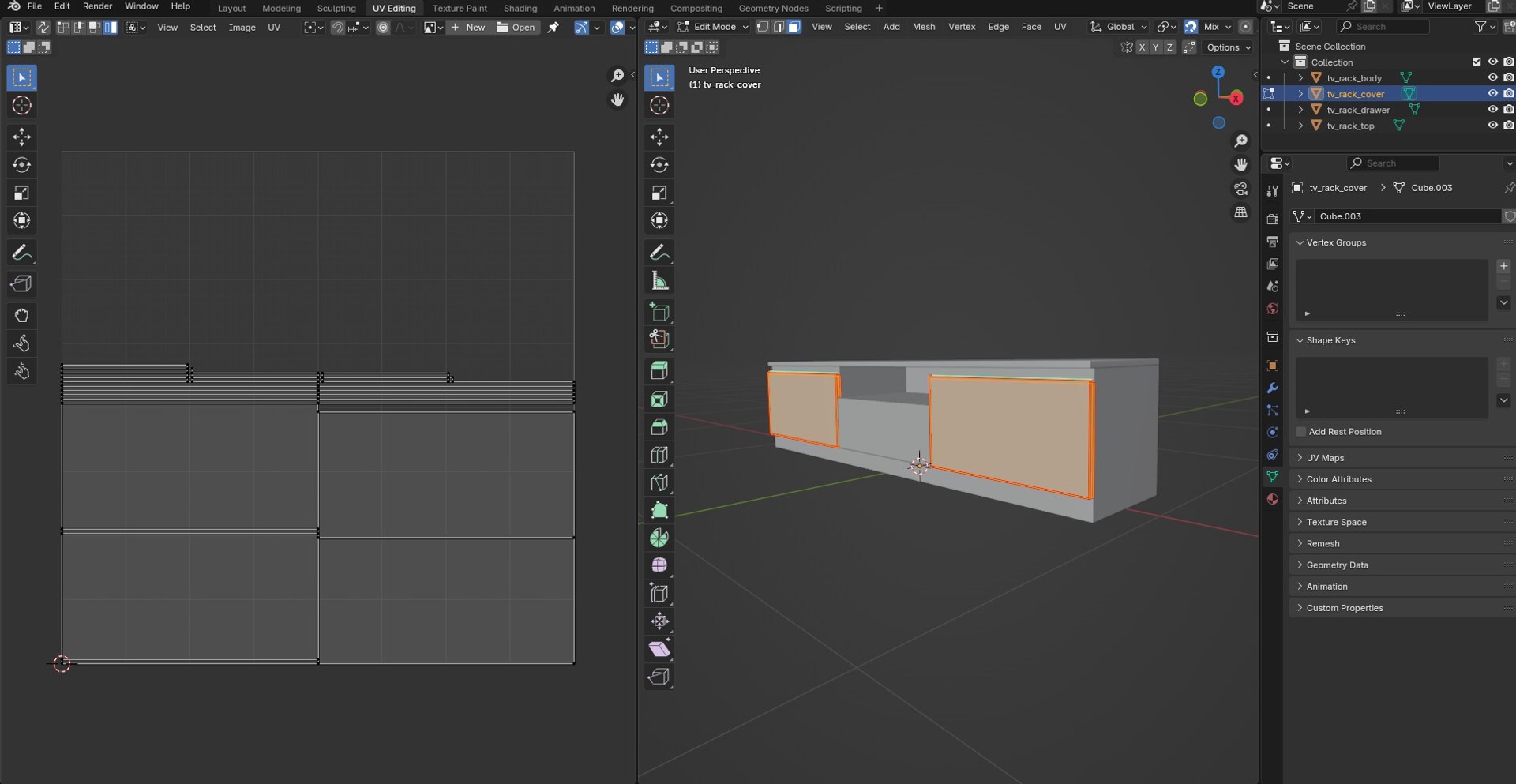Expand the UV Maps panel

coord(1325,458)
